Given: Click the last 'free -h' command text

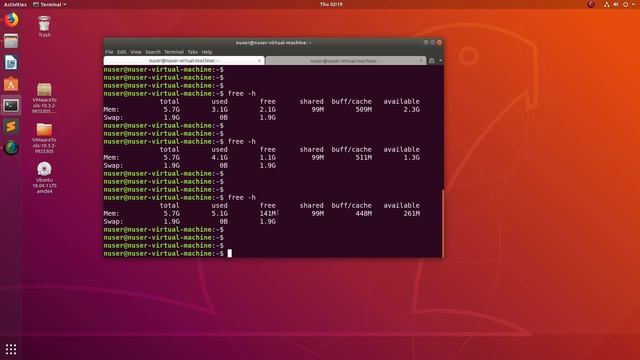Looking at the screenshot, I should coord(242,198).
